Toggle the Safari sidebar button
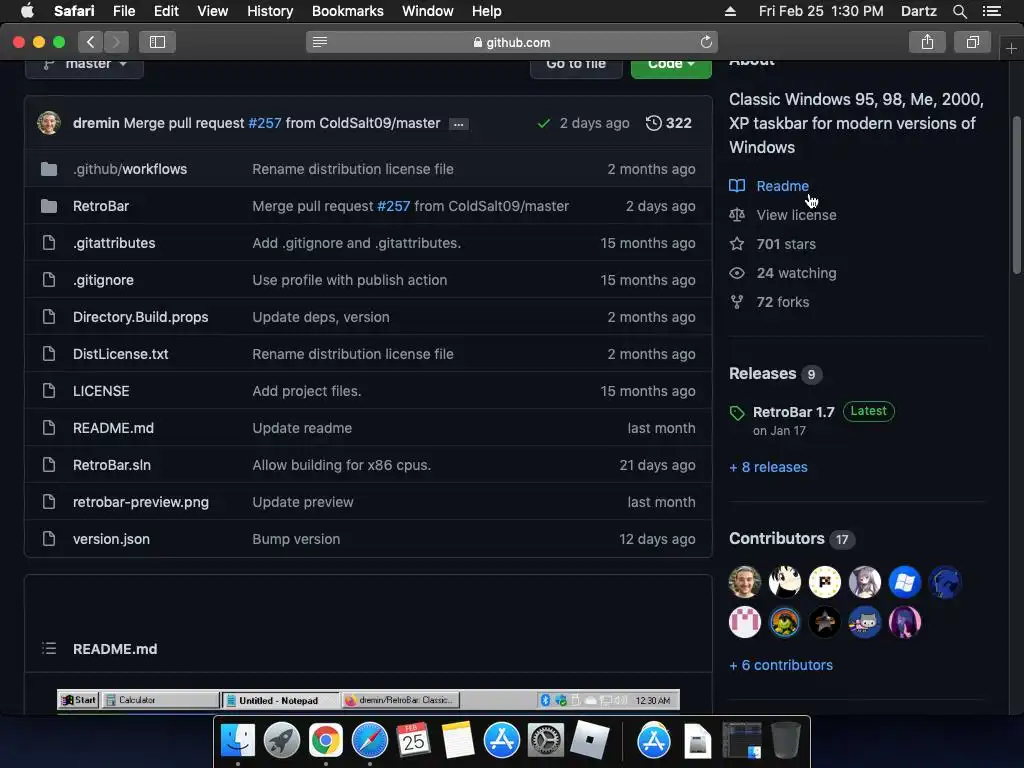 coord(157,42)
